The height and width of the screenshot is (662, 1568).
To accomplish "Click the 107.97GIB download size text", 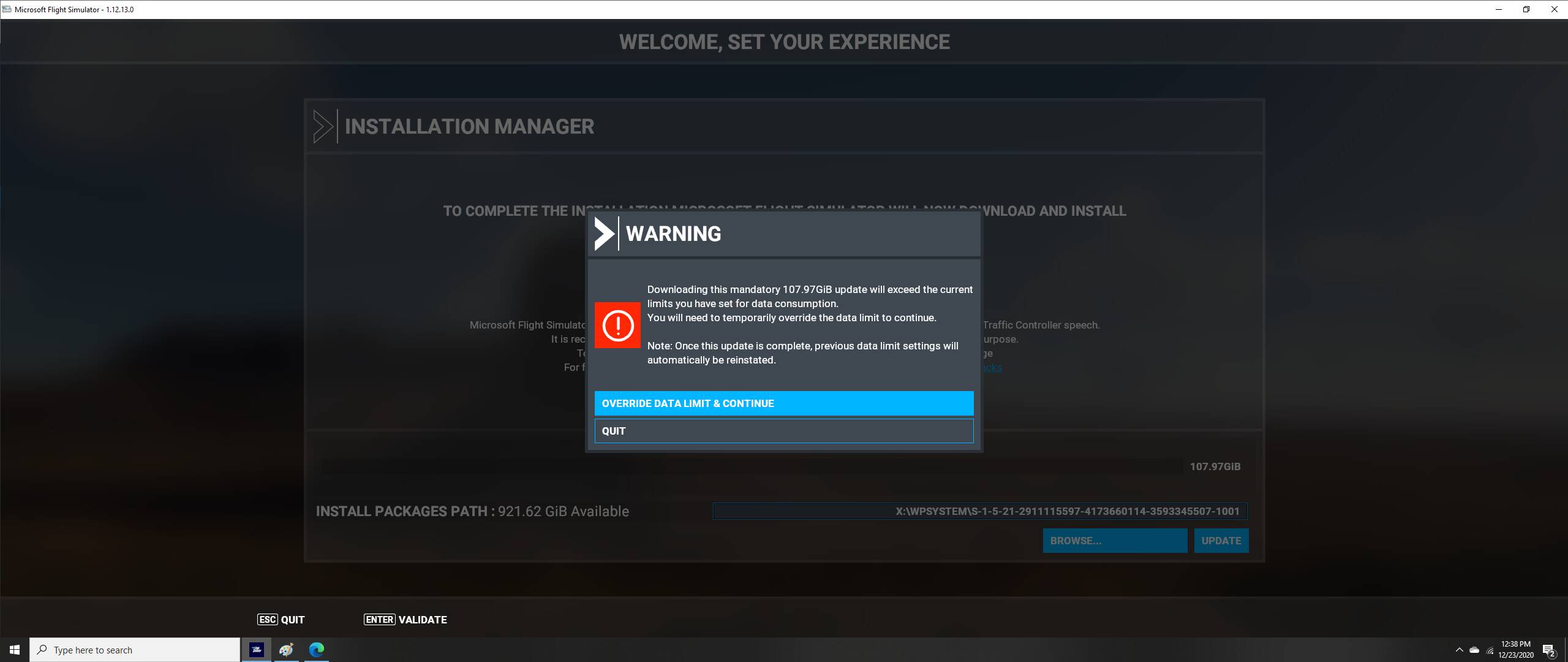I will [x=1215, y=466].
